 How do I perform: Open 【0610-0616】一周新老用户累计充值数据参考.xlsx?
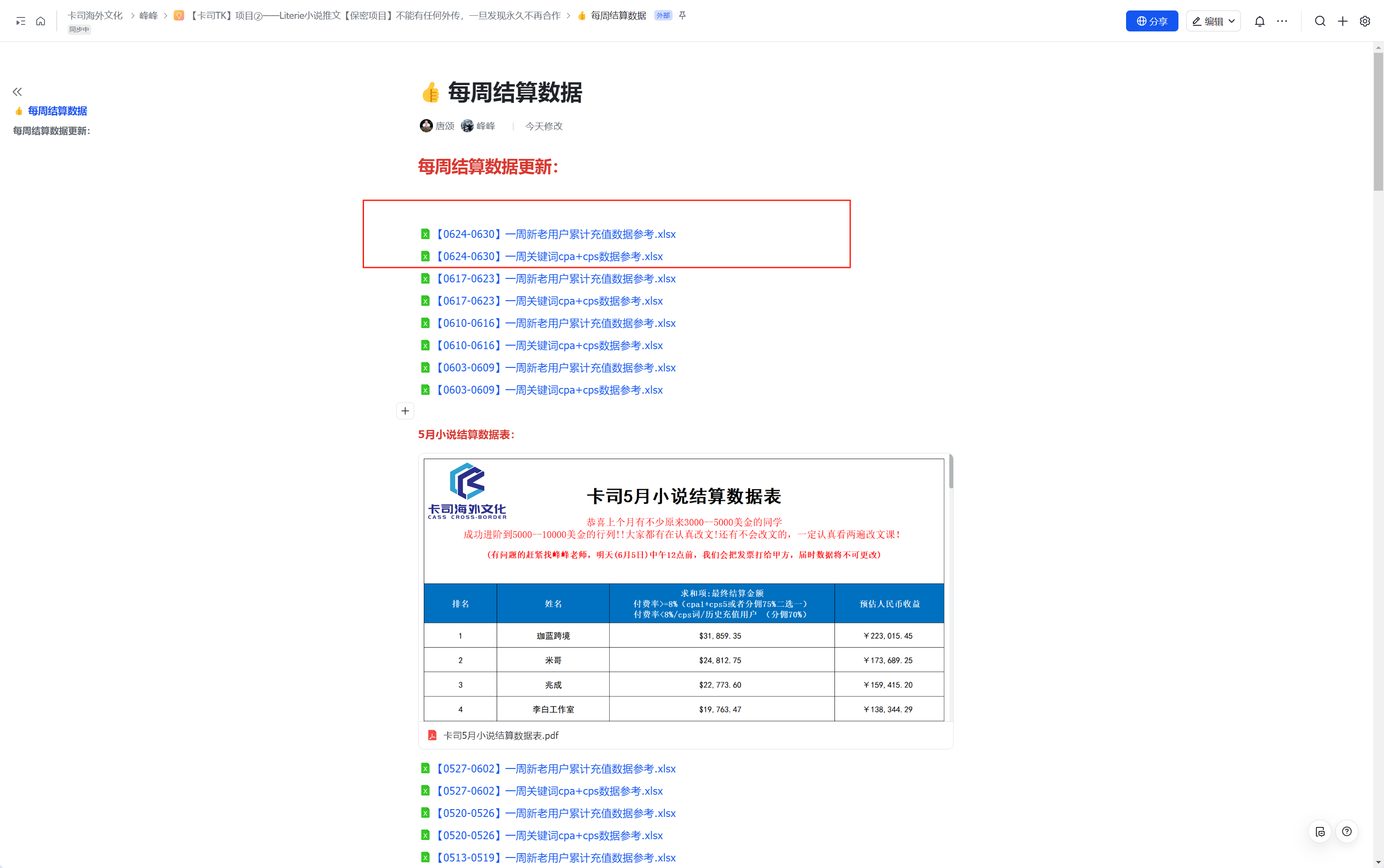click(555, 323)
